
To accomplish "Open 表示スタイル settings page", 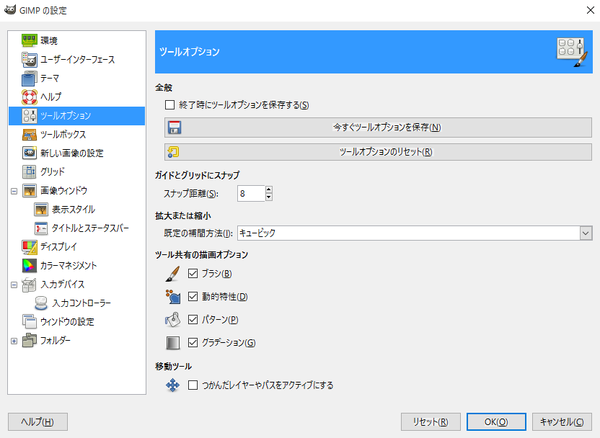I will coord(73,210).
